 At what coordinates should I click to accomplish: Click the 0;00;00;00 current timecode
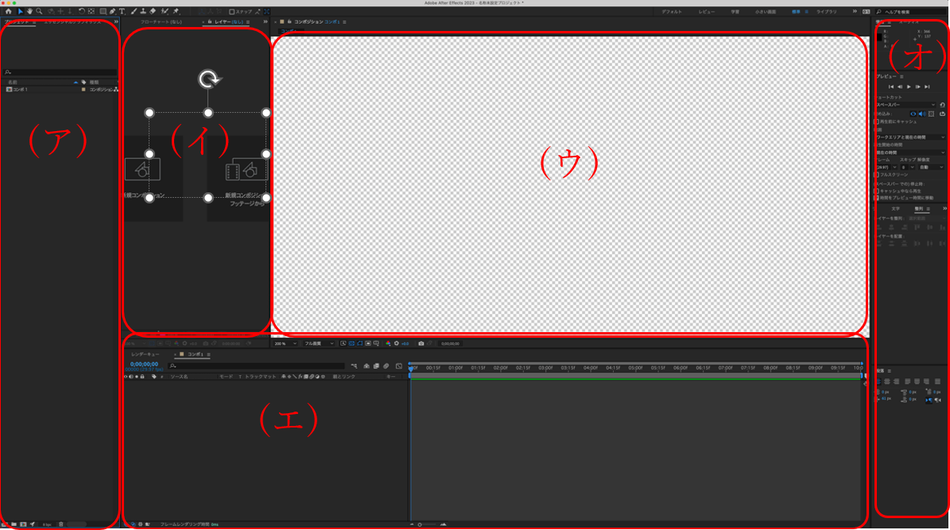144,364
